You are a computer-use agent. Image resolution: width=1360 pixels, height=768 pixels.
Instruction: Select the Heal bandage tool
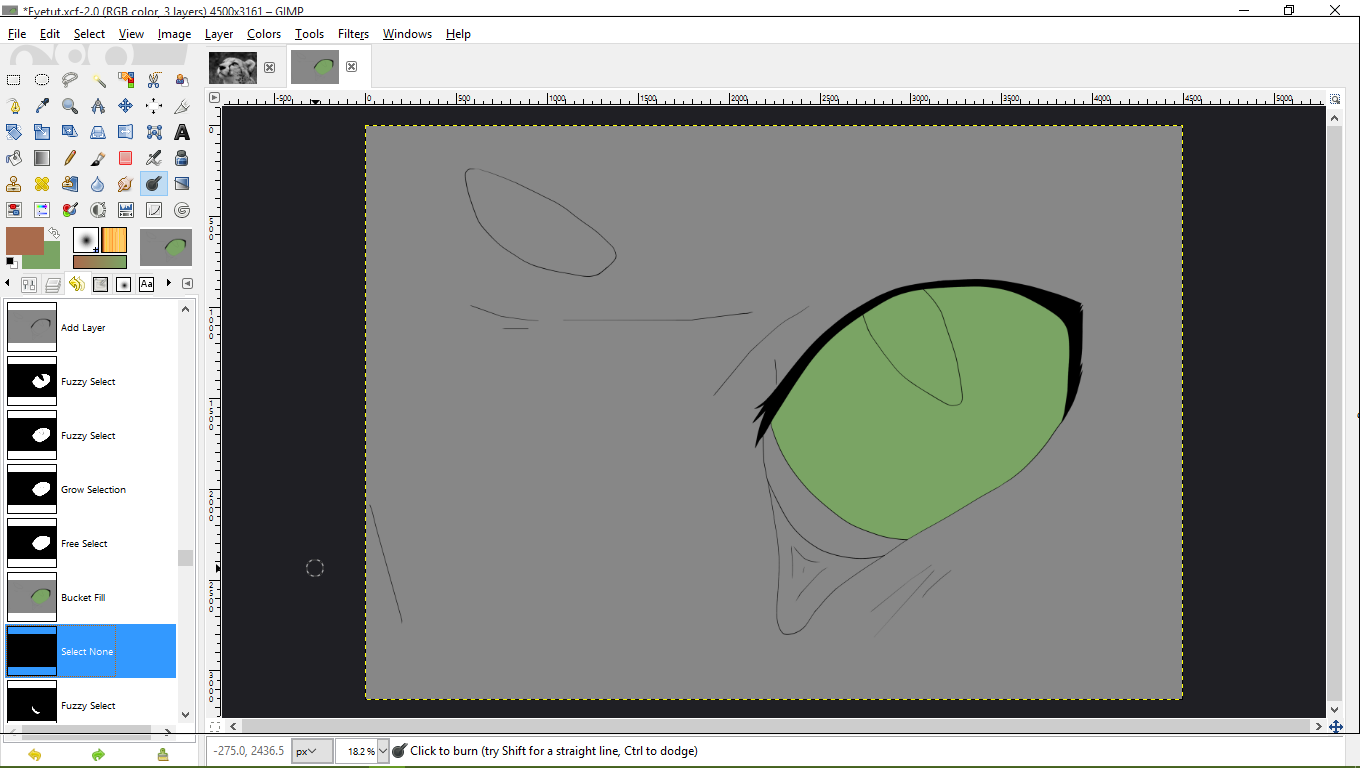point(42,184)
